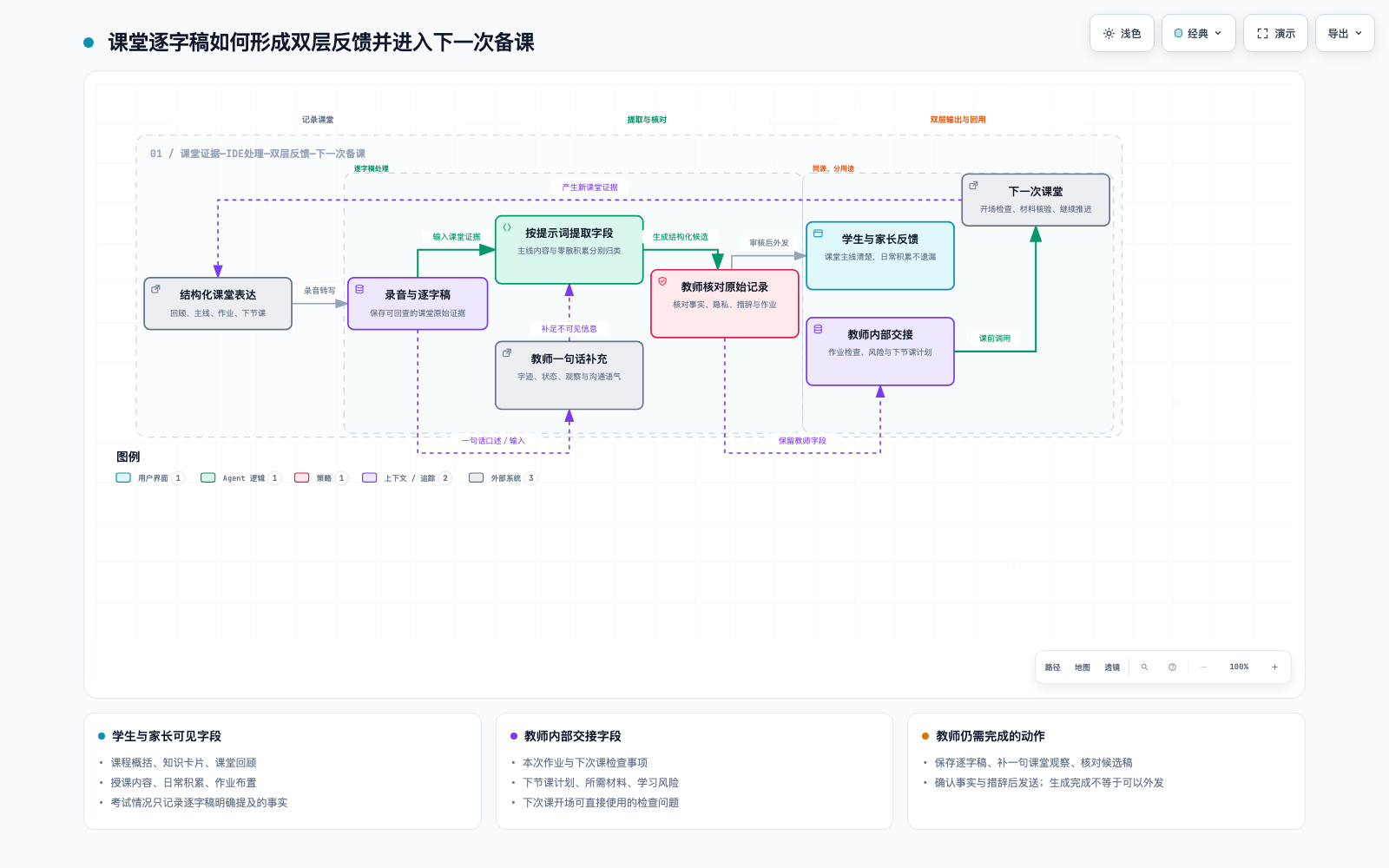Enter 演示 presentation mode
This screenshot has height=868, width=1389.
click(1275, 33)
